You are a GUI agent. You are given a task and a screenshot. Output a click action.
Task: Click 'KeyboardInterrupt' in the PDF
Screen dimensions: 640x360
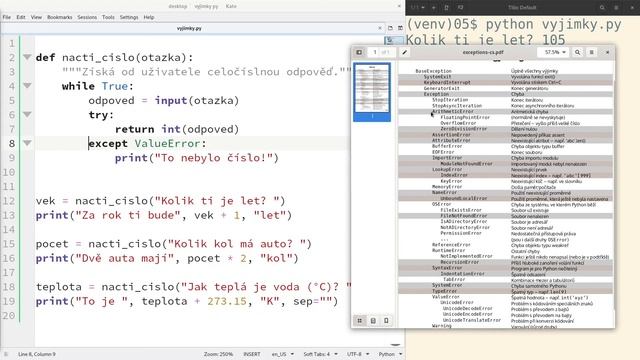pyautogui.click(x=447, y=82)
